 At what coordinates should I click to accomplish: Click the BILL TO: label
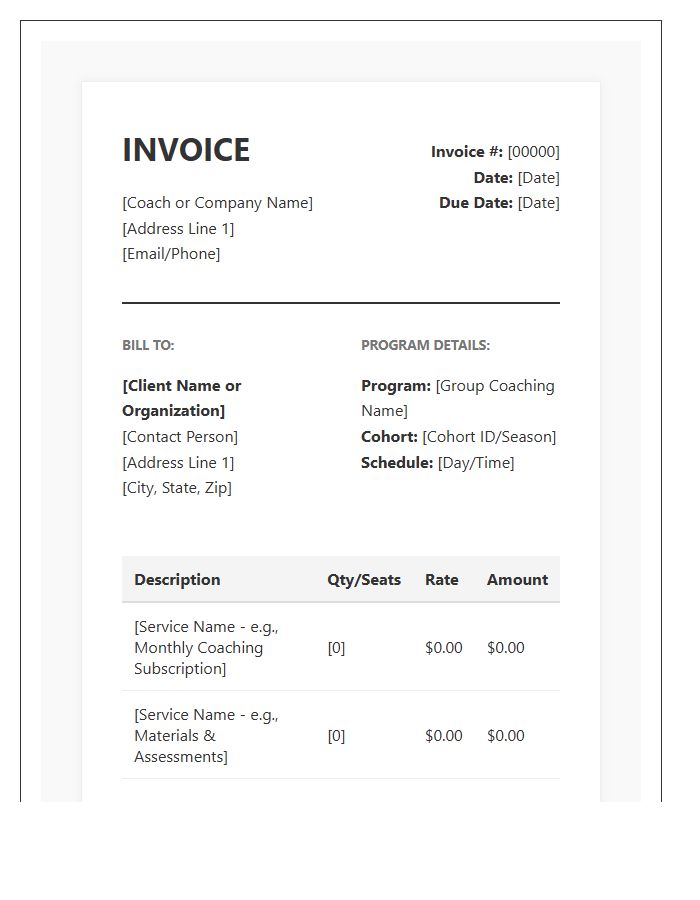[x=148, y=345]
